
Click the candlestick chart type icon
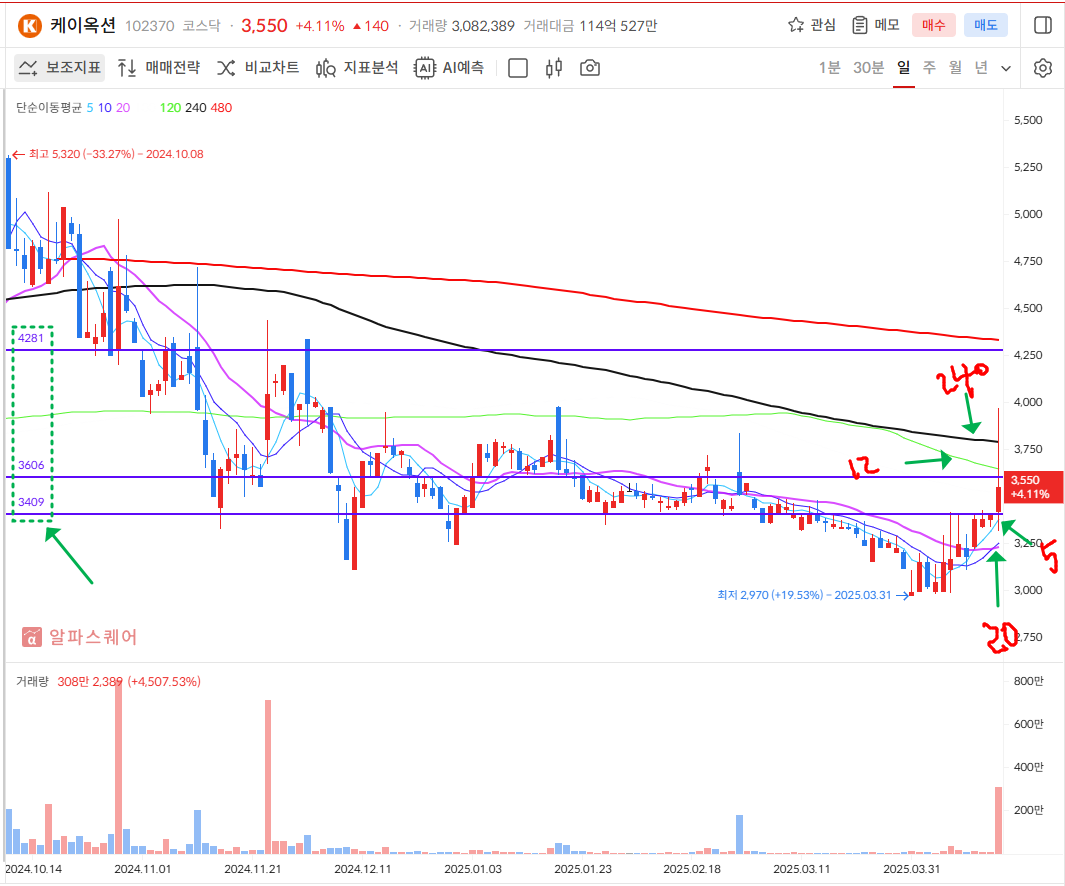554,68
